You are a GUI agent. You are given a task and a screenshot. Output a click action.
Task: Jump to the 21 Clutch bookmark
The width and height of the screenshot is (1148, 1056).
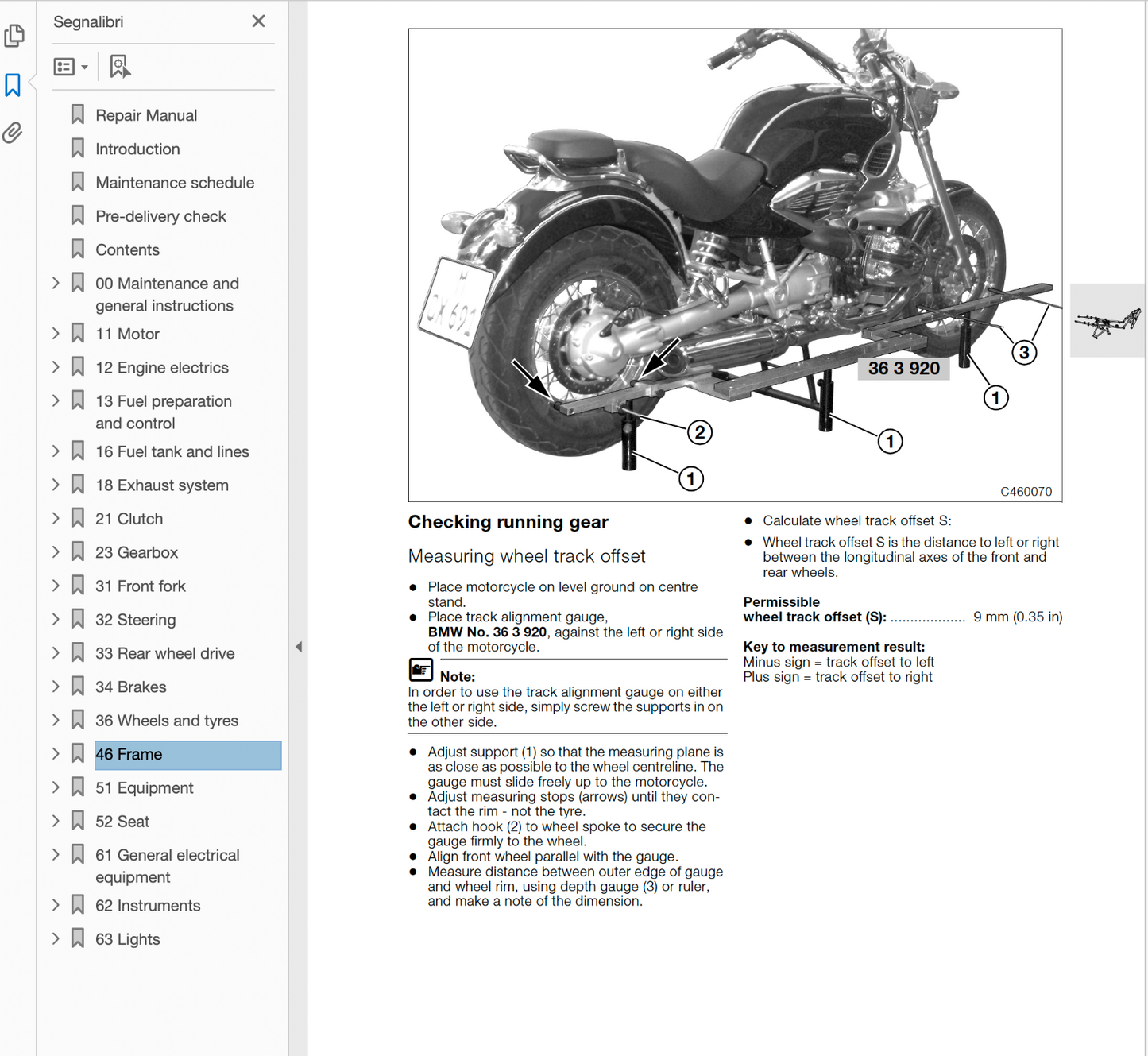pyautogui.click(x=129, y=519)
